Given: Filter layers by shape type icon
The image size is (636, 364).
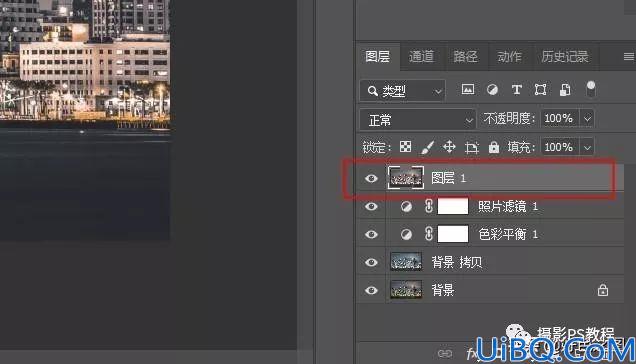Looking at the screenshot, I should pos(540,89).
